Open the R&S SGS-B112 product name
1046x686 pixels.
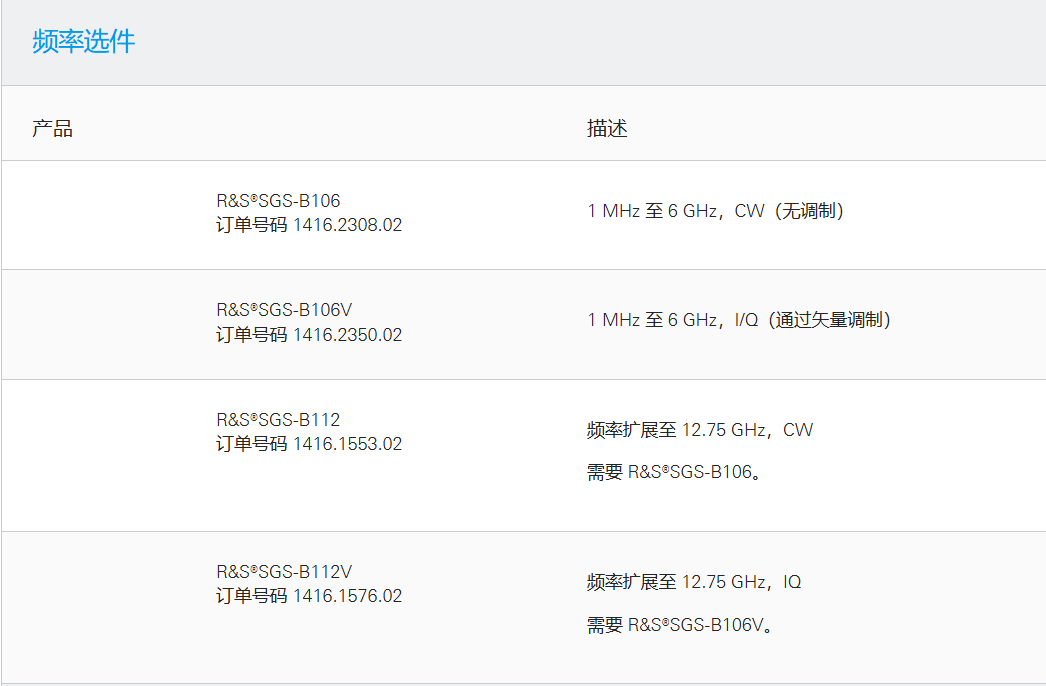click(x=278, y=420)
